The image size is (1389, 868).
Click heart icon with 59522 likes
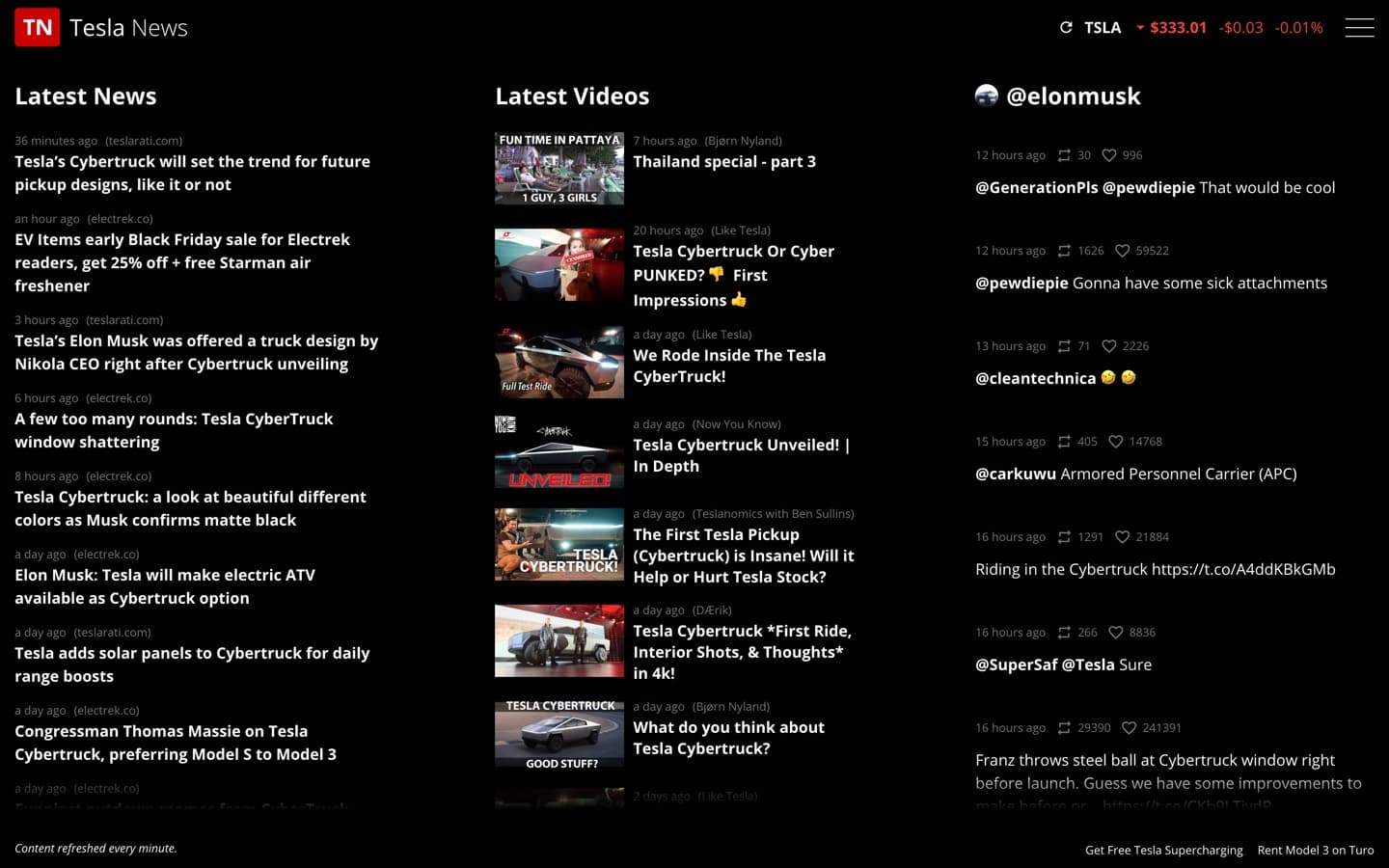1122,251
